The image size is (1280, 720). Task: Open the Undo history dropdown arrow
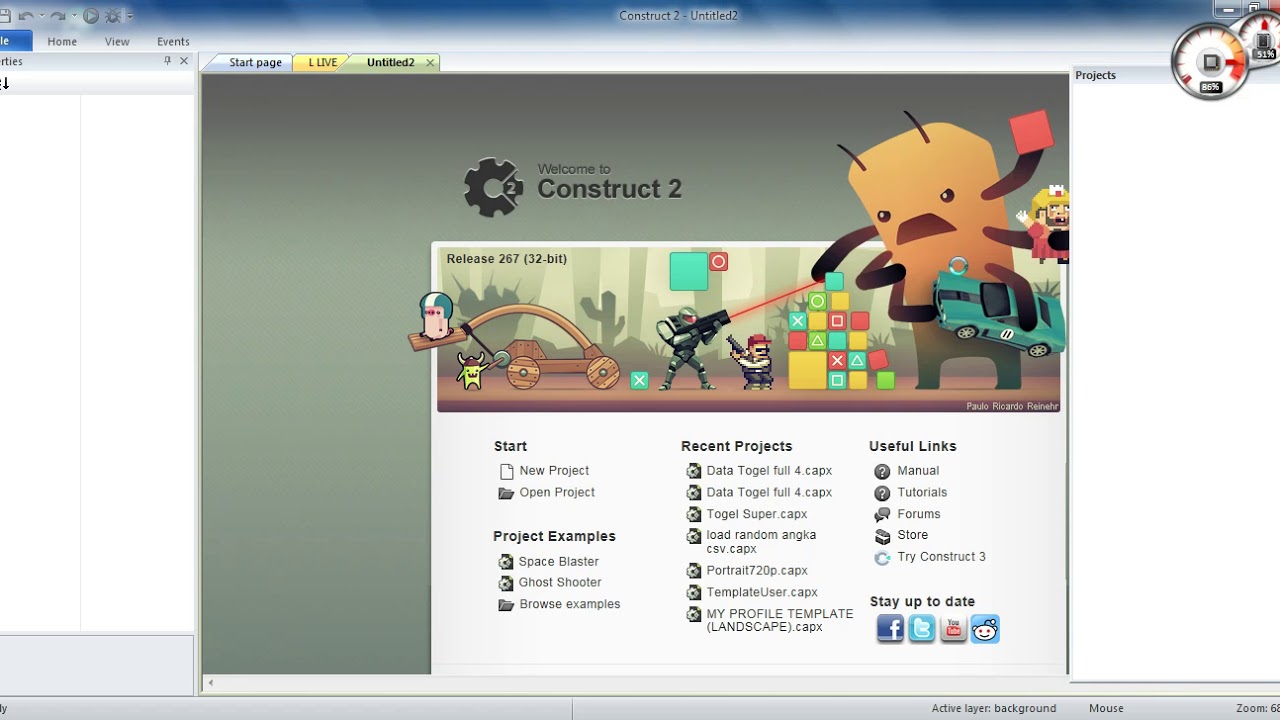41,16
